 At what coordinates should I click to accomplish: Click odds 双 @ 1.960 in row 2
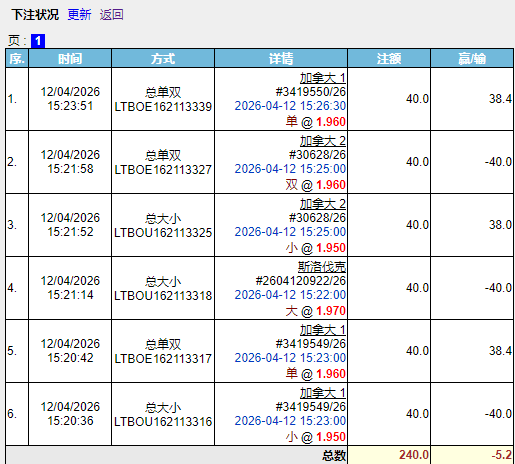316,185
